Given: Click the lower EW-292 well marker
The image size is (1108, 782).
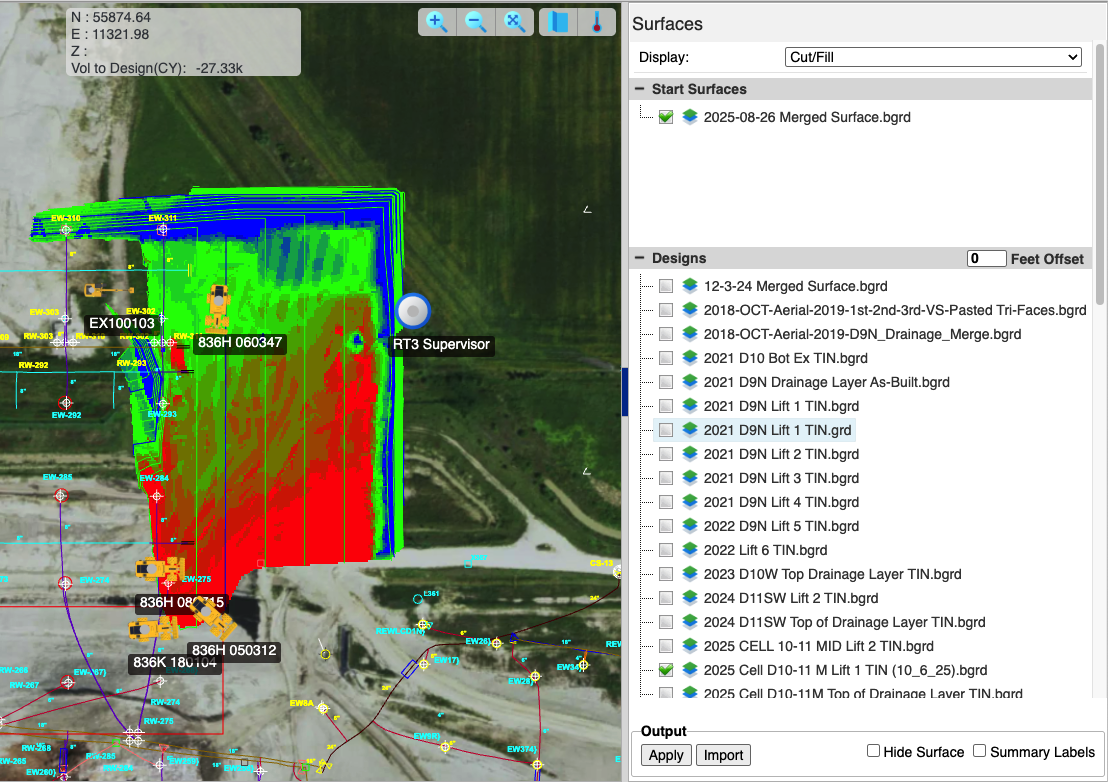Looking at the screenshot, I should click(x=66, y=403).
